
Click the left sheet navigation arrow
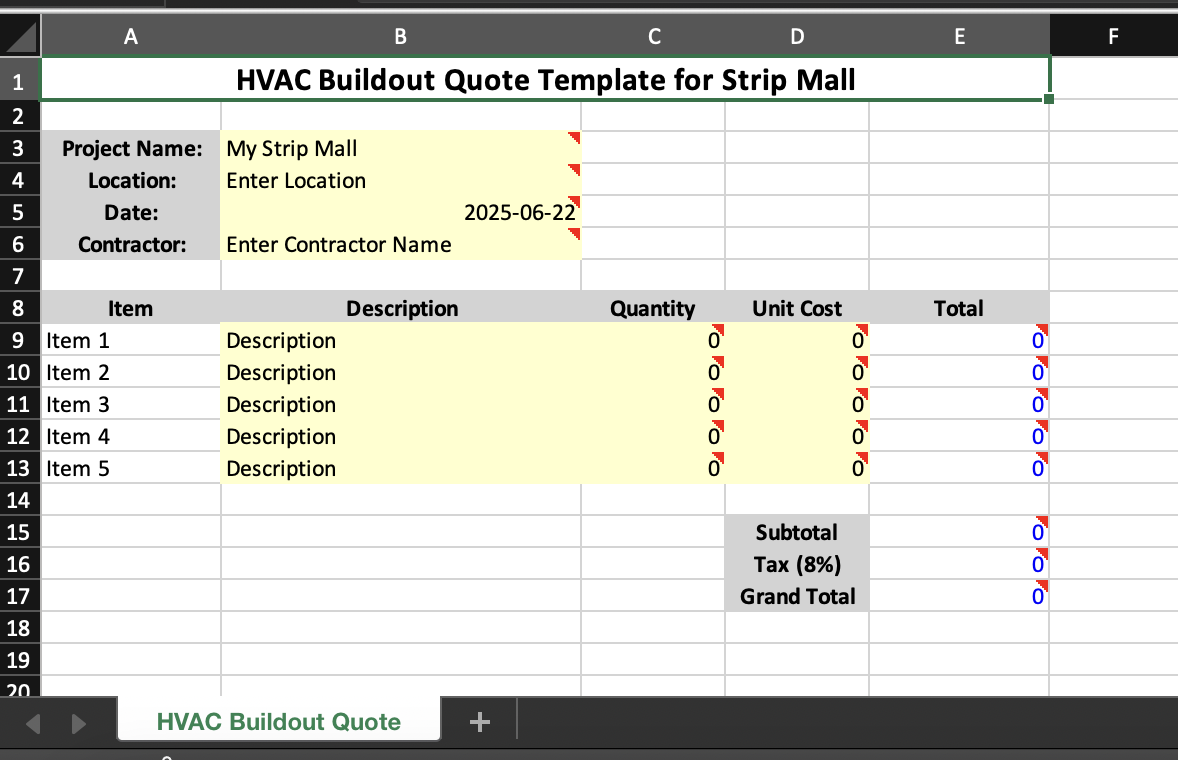(33, 721)
